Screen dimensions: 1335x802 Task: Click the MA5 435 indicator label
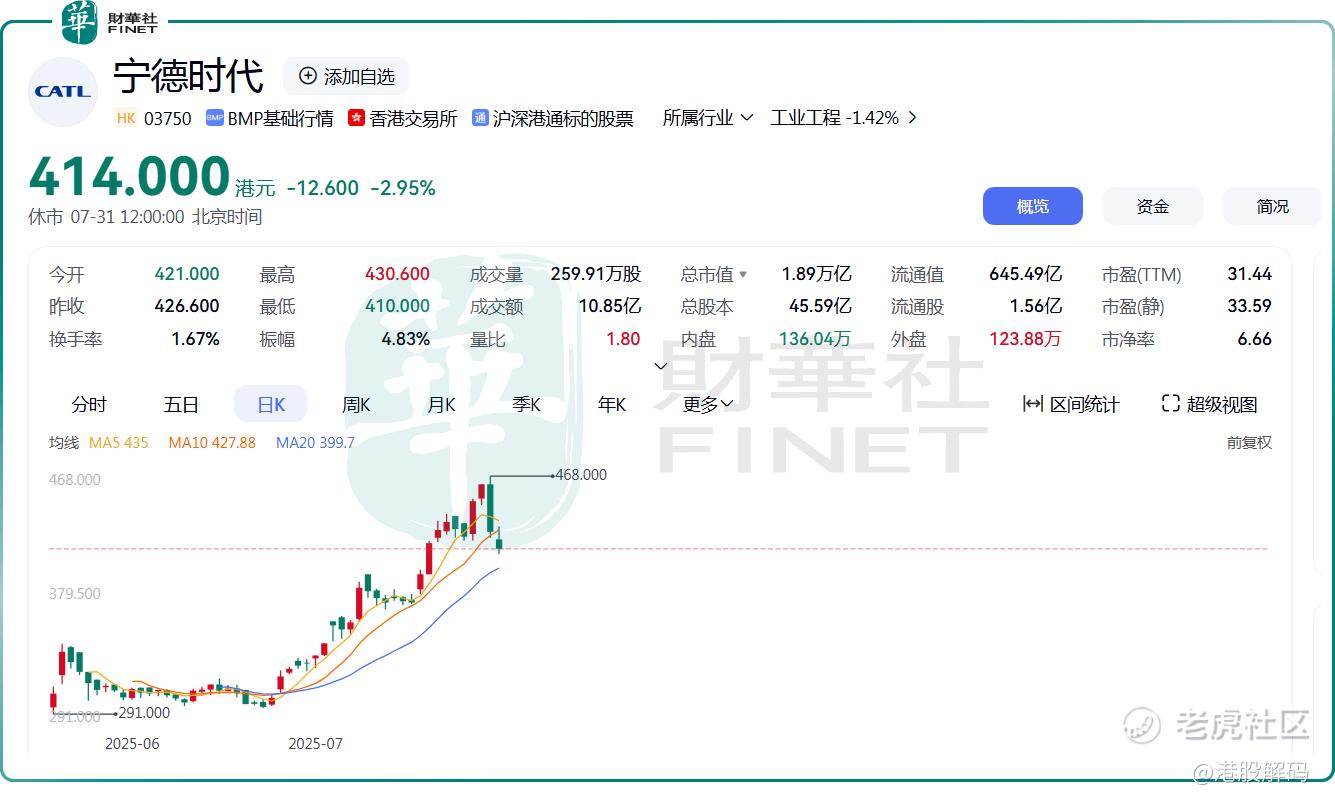click(x=118, y=442)
